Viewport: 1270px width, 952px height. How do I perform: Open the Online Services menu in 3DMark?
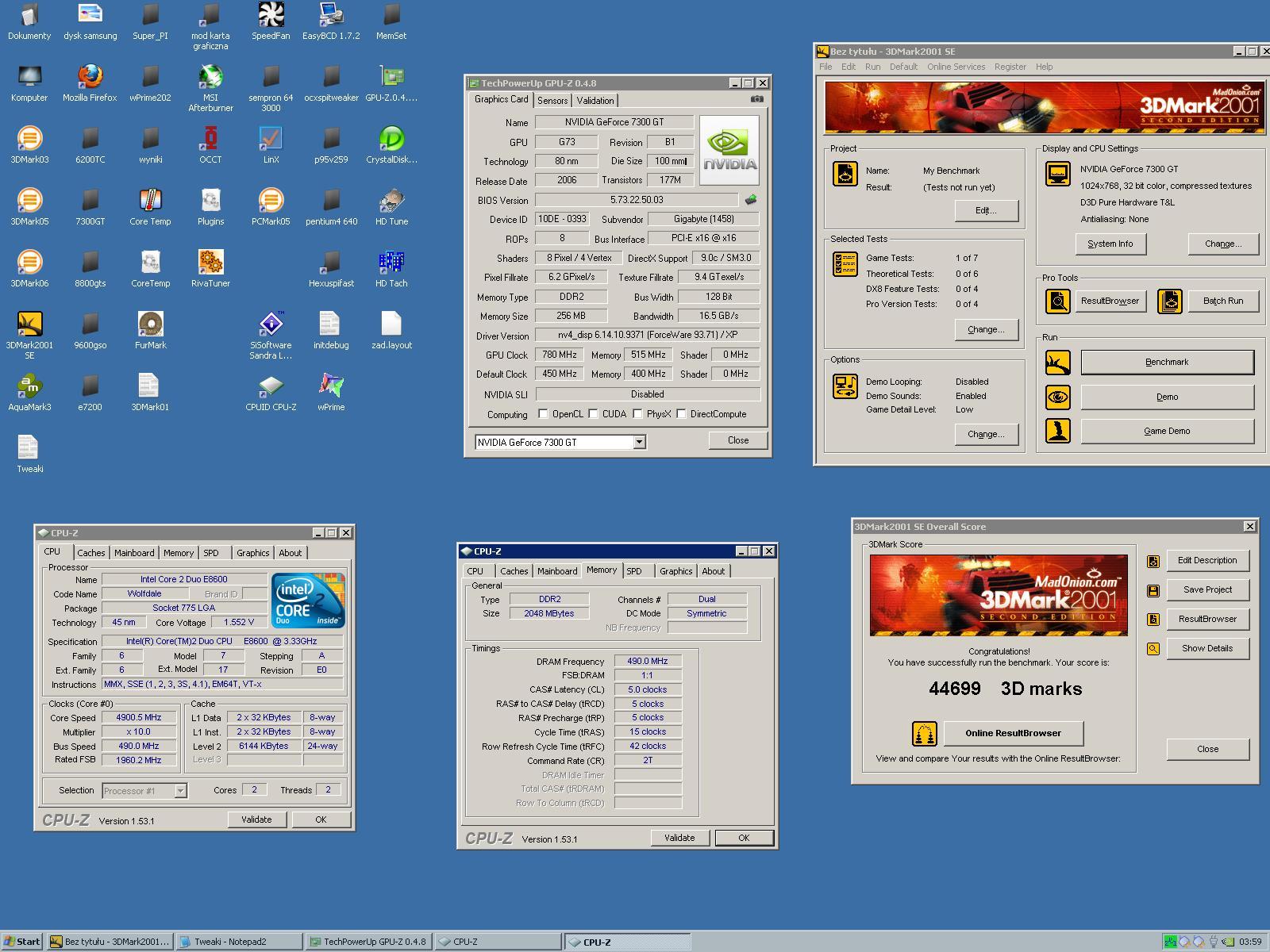click(956, 67)
